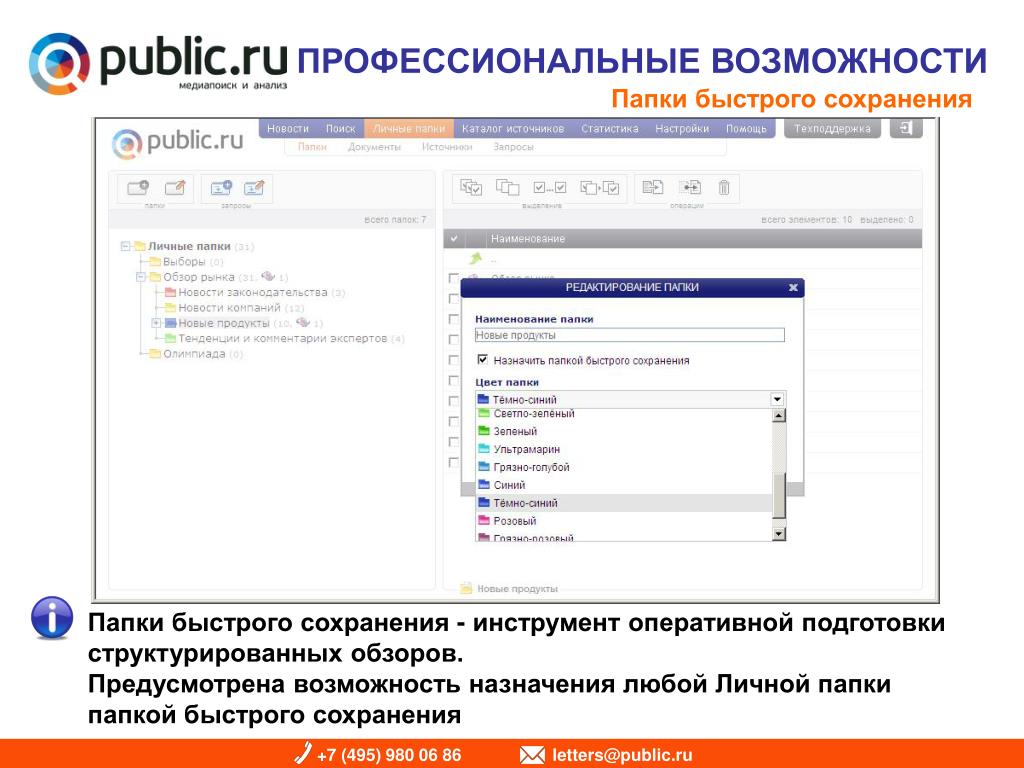Select Синий color option
This screenshot has width=1024, height=768.
click(624, 485)
